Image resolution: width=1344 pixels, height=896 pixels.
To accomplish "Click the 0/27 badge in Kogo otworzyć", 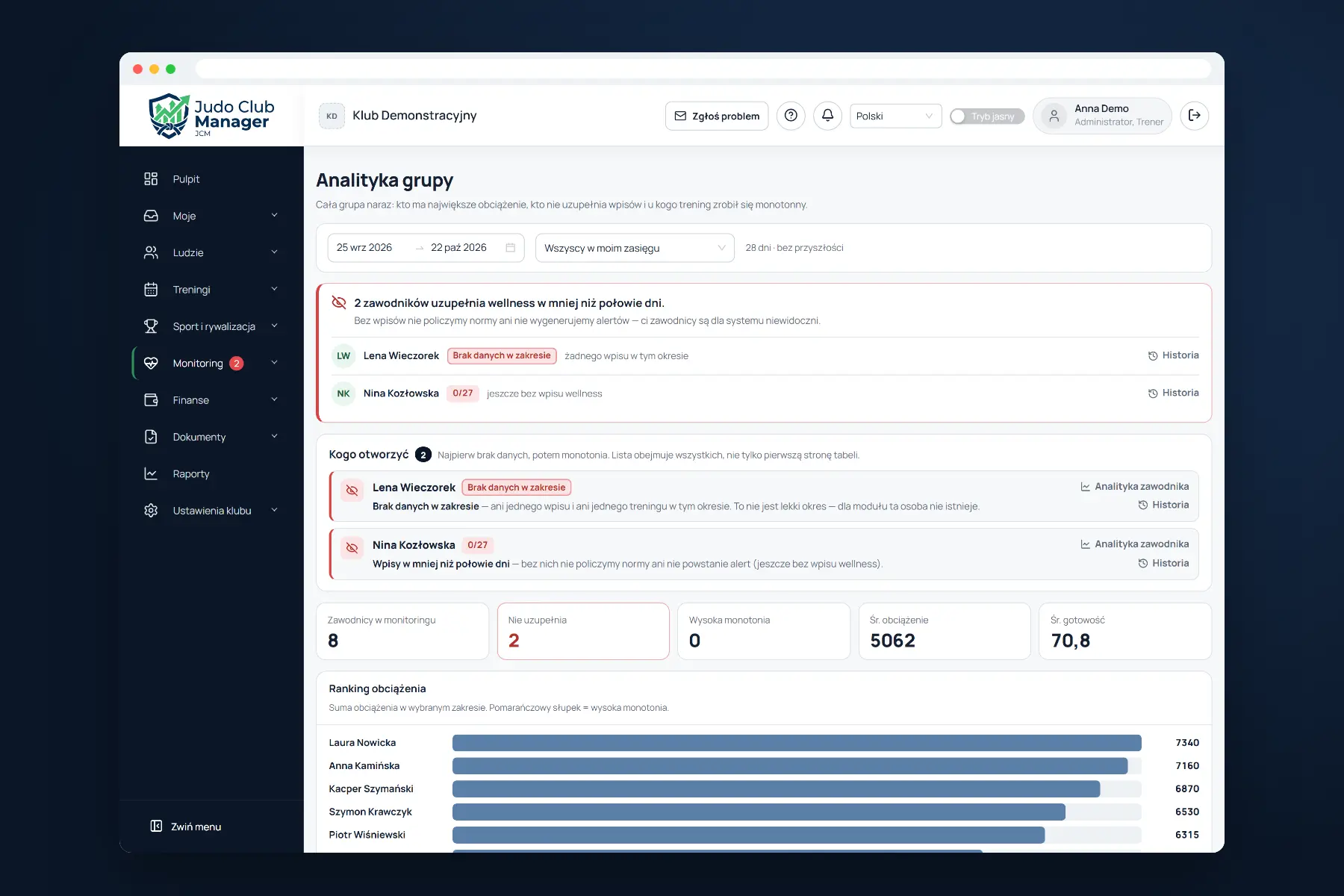I will [x=477, y=545].
